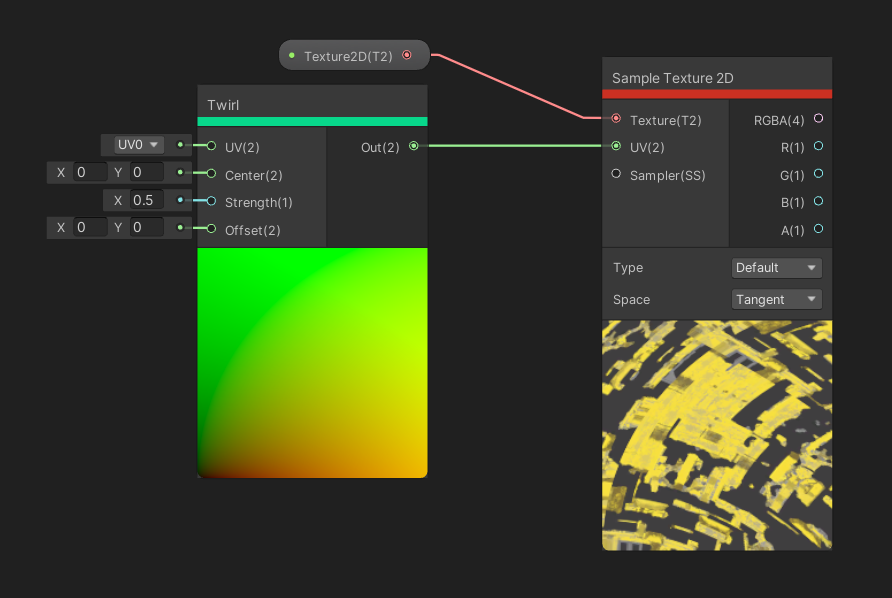Expand the Space dropdown set to Tangent
Screen dimensions: 892x598
pyautogui.click(x=777, y=299)
